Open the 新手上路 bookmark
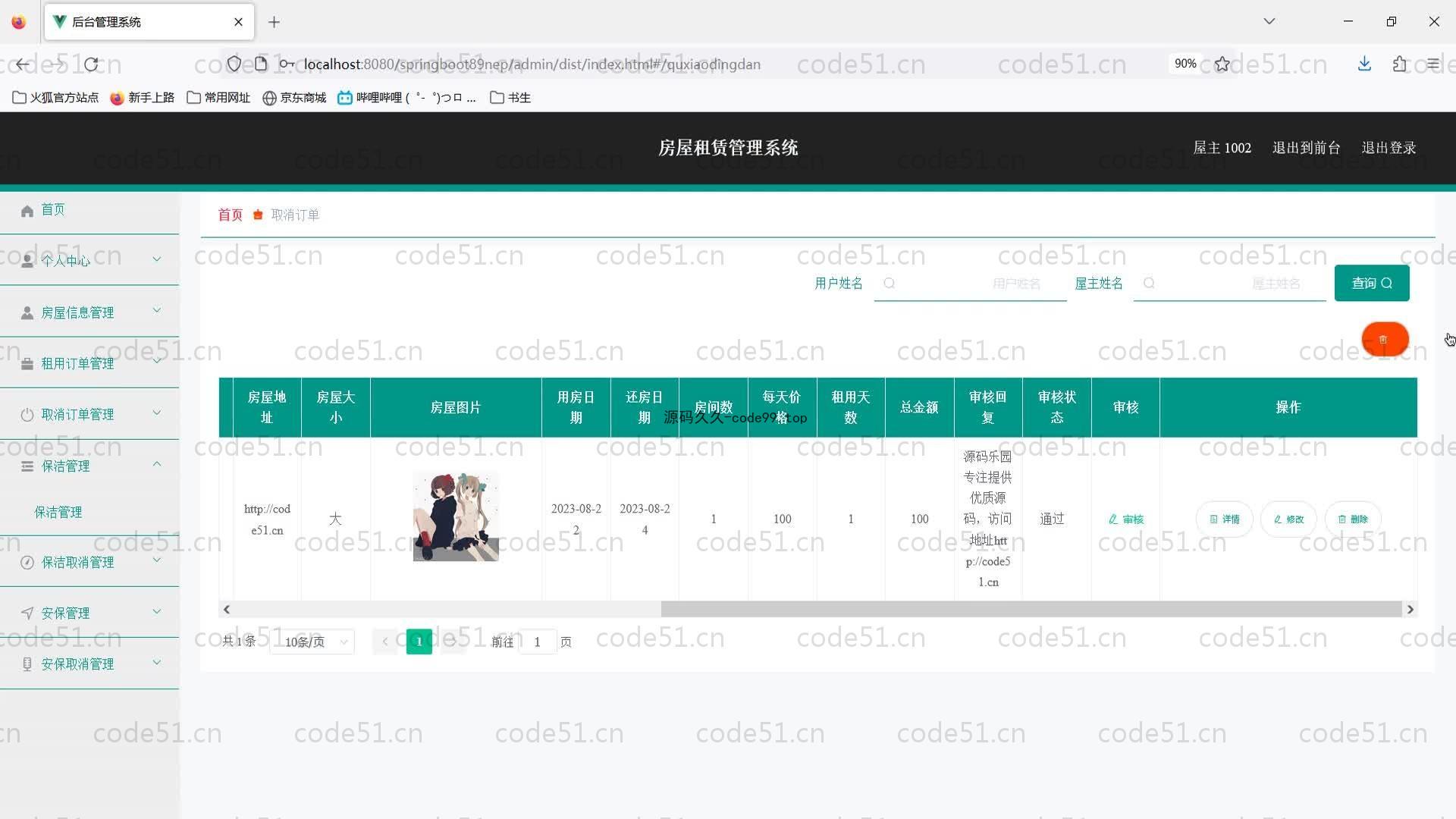 143,97
